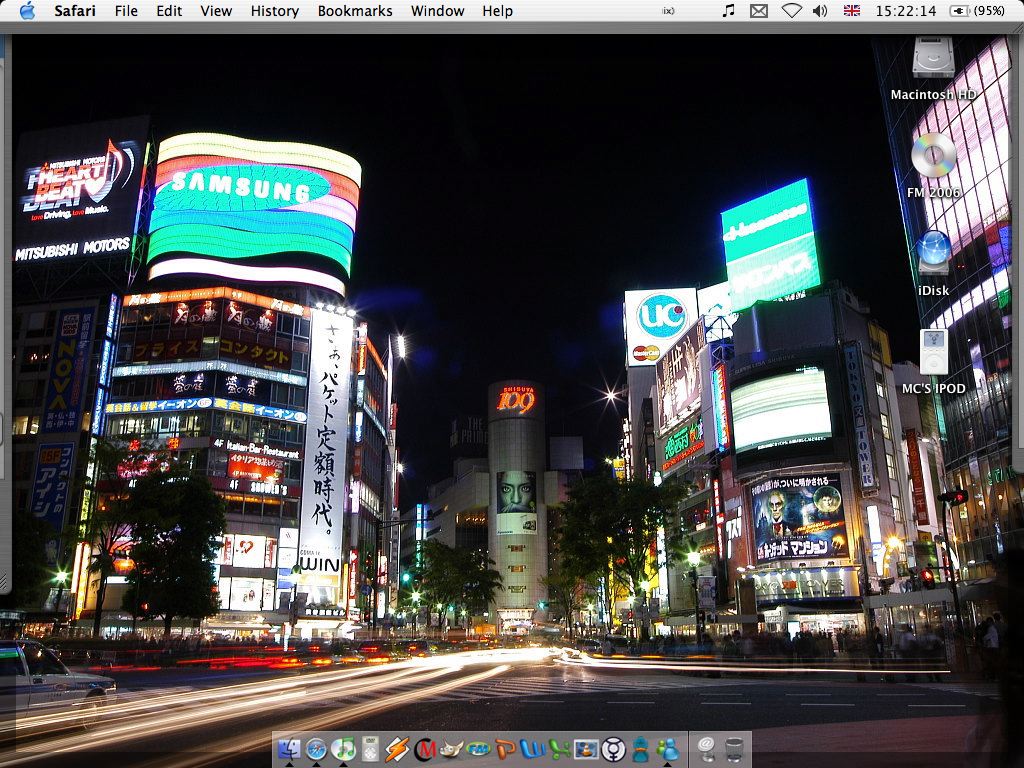Select the Macintosh HD desktop drive

pyautogui.click(x=933, y=69)
